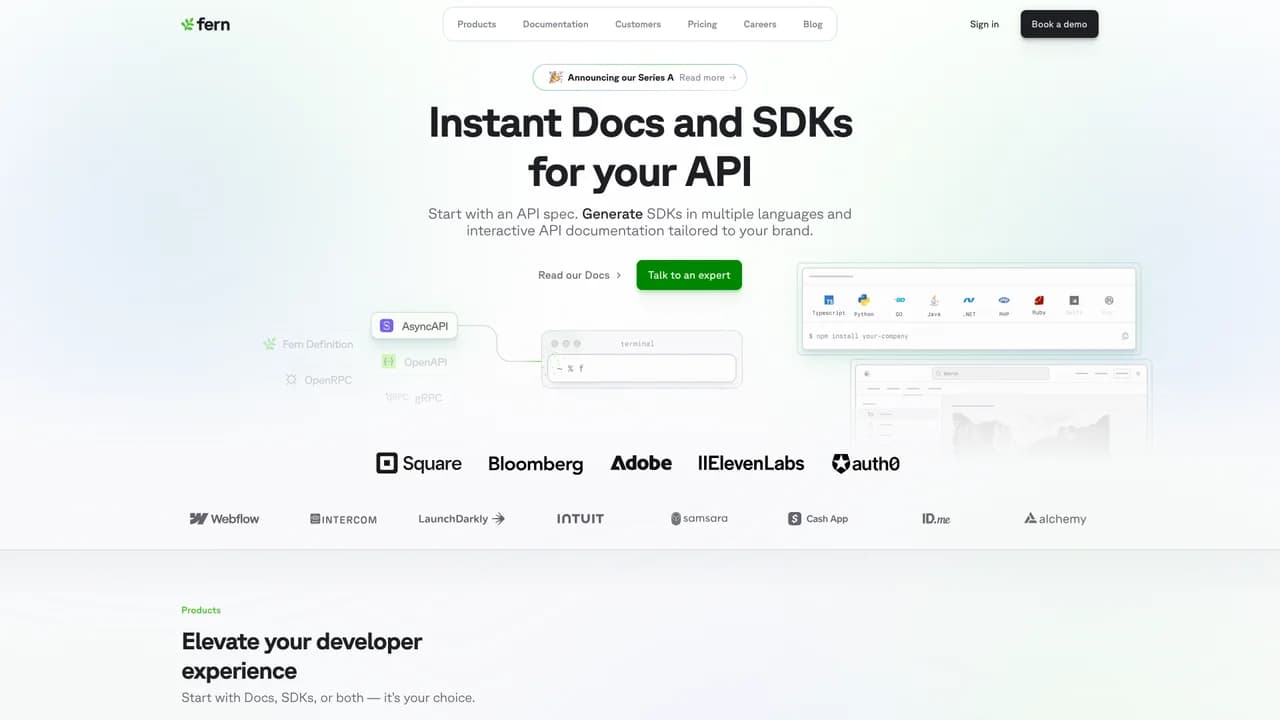This screenshot has height=720, width=1280.
Task: Select the .NET SDK icon
Action: 969,300
